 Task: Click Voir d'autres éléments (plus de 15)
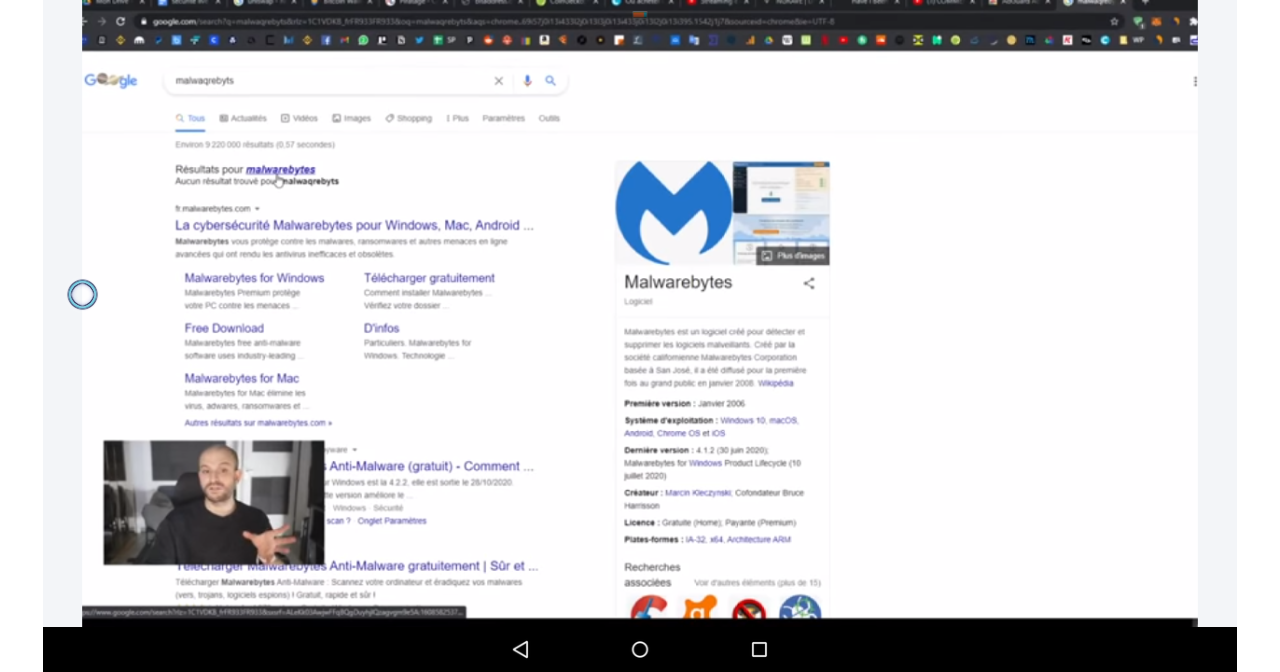pos(757,583)
